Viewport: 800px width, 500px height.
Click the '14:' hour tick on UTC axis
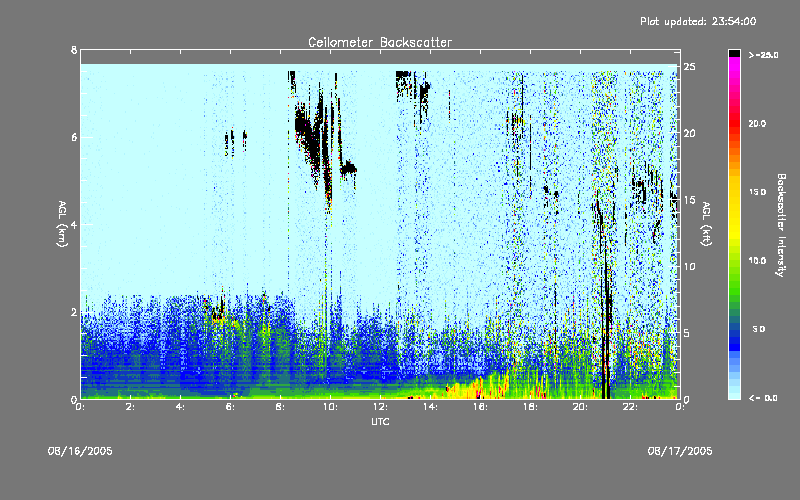pos(430,407)
